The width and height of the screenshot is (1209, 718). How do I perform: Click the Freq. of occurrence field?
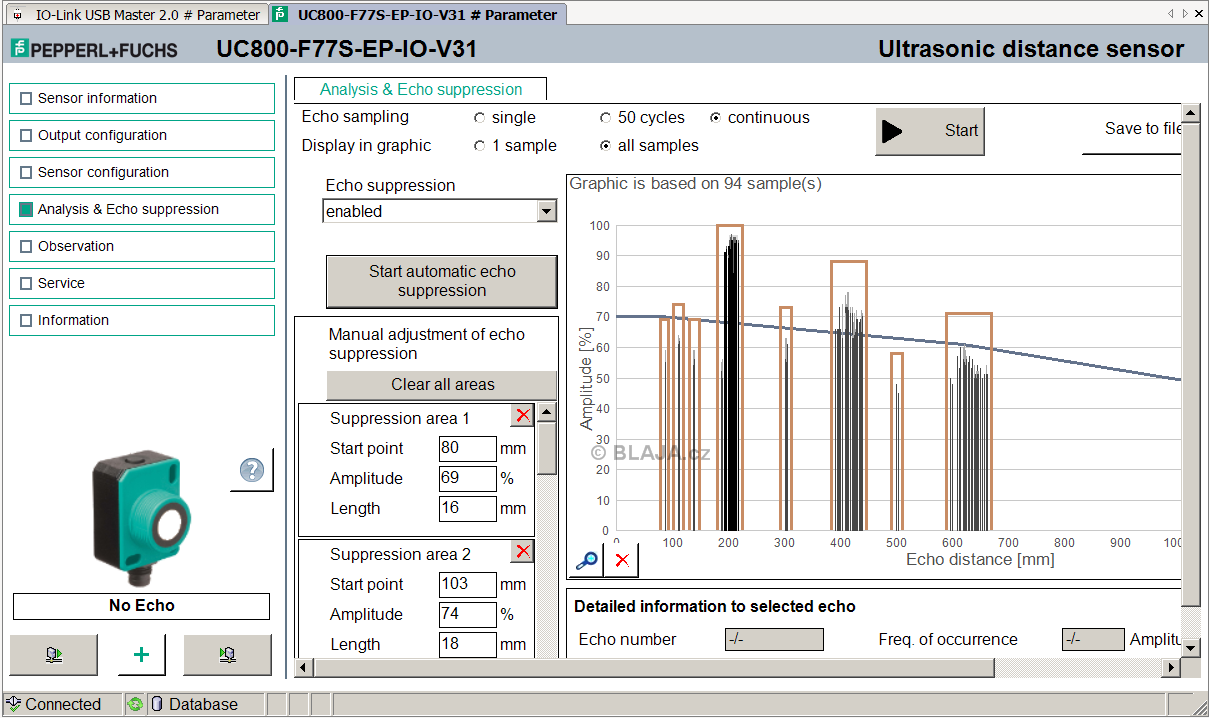(1093, 640)
